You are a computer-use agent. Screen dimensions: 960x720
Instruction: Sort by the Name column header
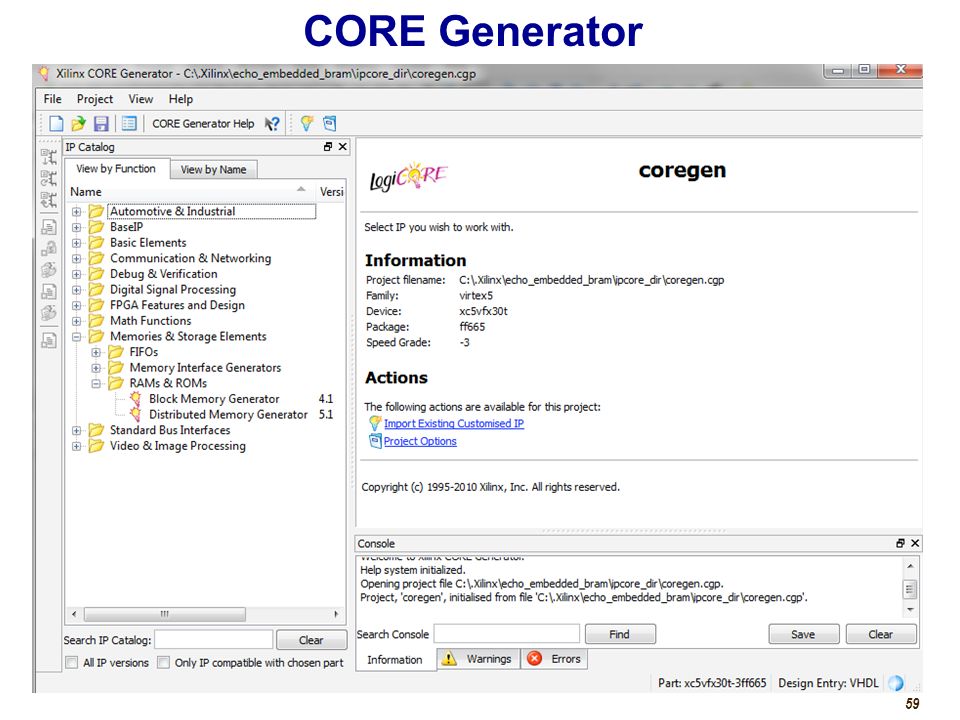pyautogui.click(x=189, y=192)
